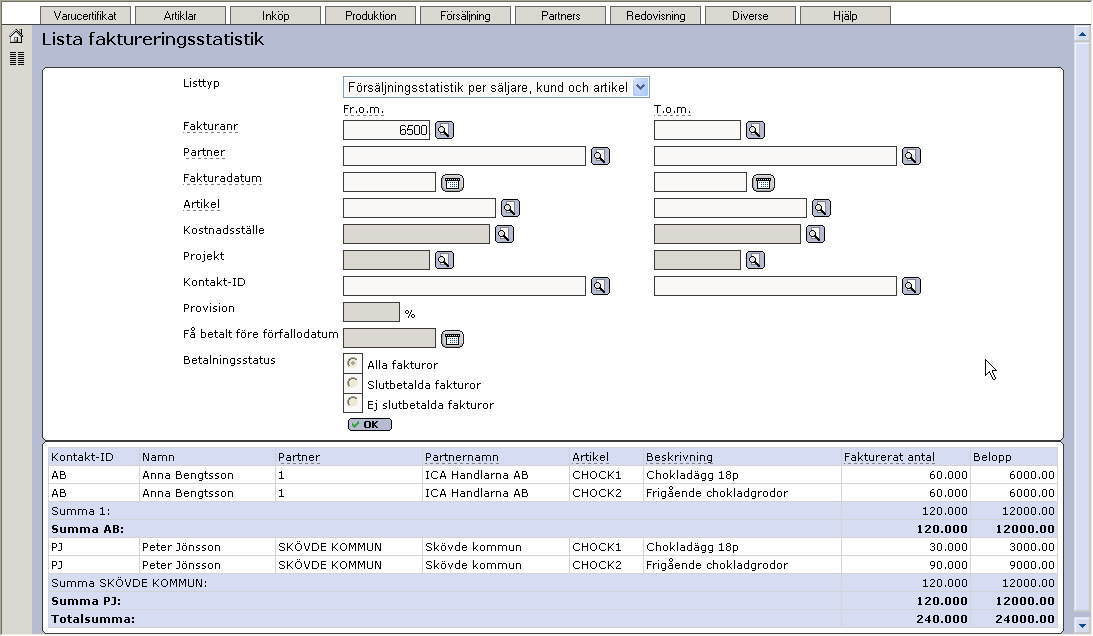Search Kostnadsställe from value
Screen dimensions: 1093x636
pos(504,234)
